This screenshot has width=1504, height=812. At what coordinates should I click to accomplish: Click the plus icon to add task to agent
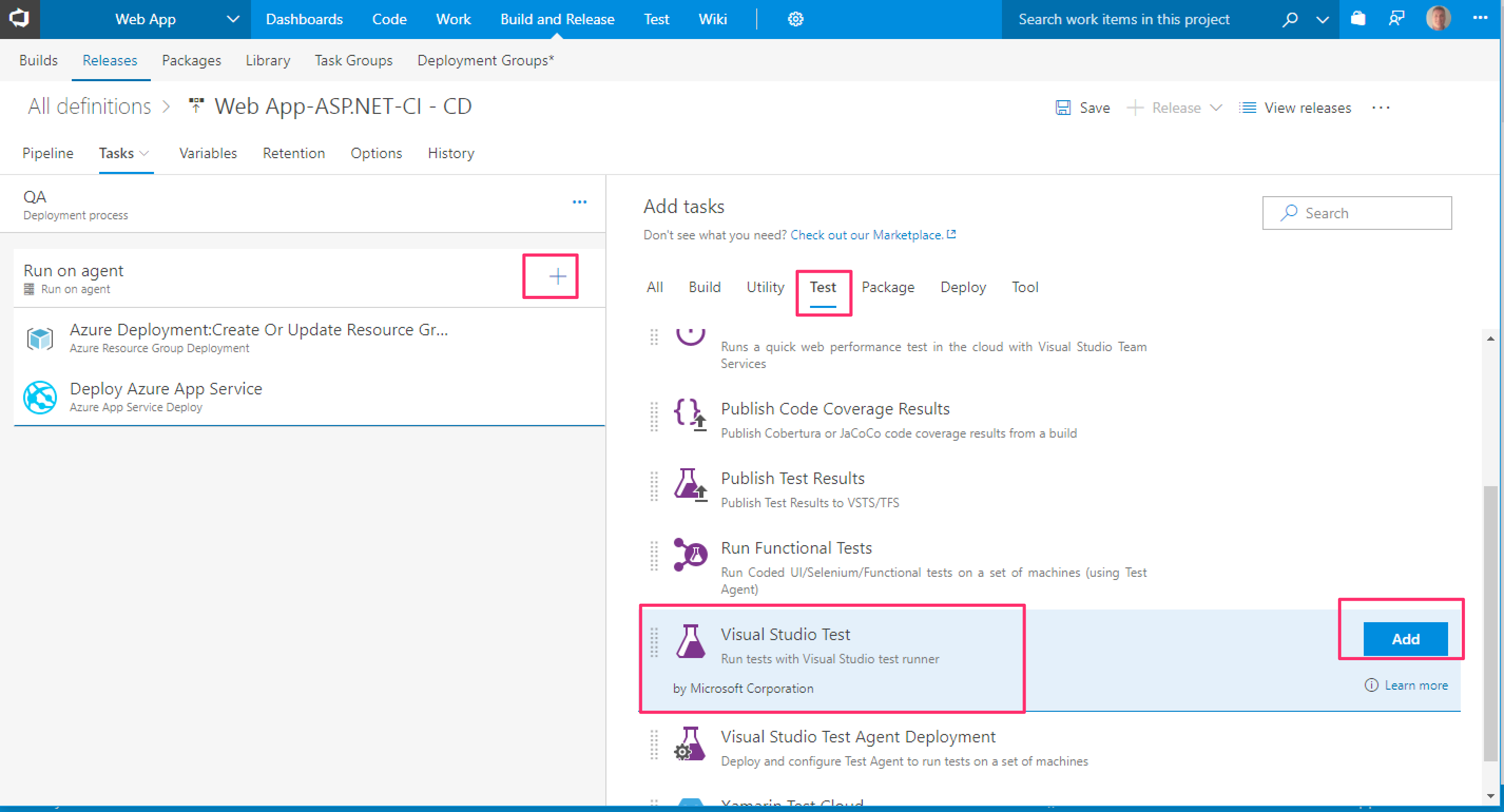pos(557,276)
